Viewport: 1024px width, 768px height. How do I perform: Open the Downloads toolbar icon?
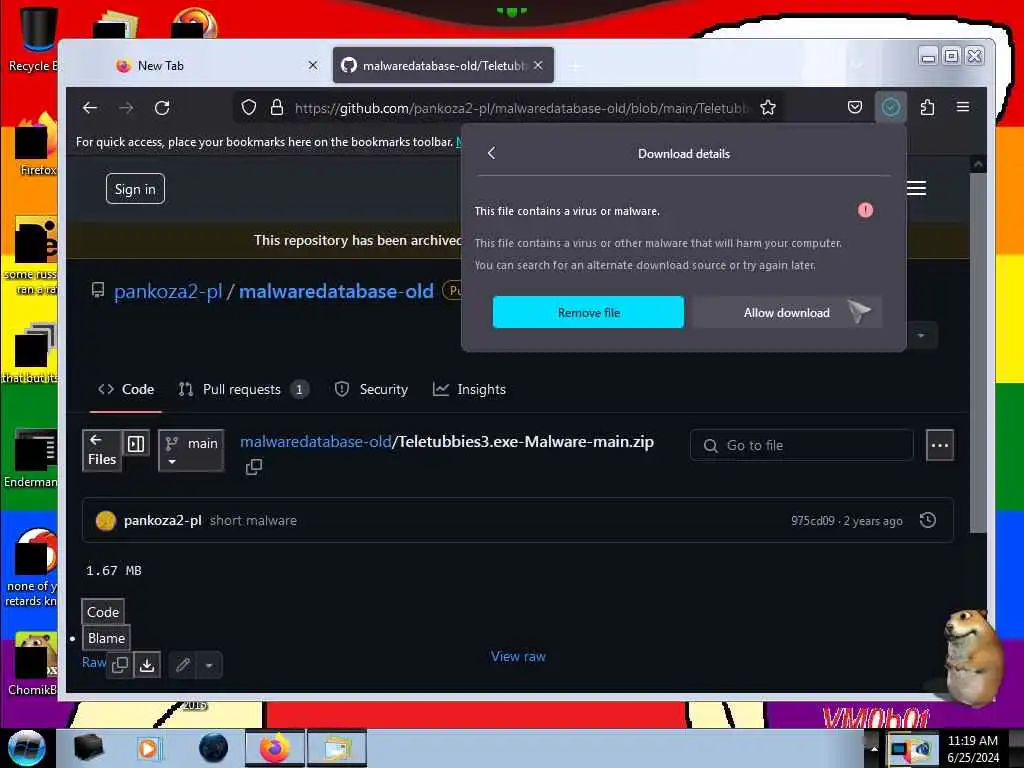tap(891, 107)
